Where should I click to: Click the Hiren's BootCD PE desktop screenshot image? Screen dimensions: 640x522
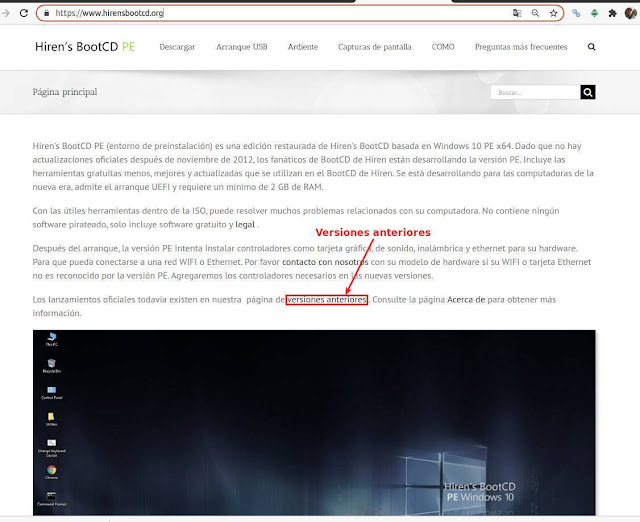[x=314, y=422]
